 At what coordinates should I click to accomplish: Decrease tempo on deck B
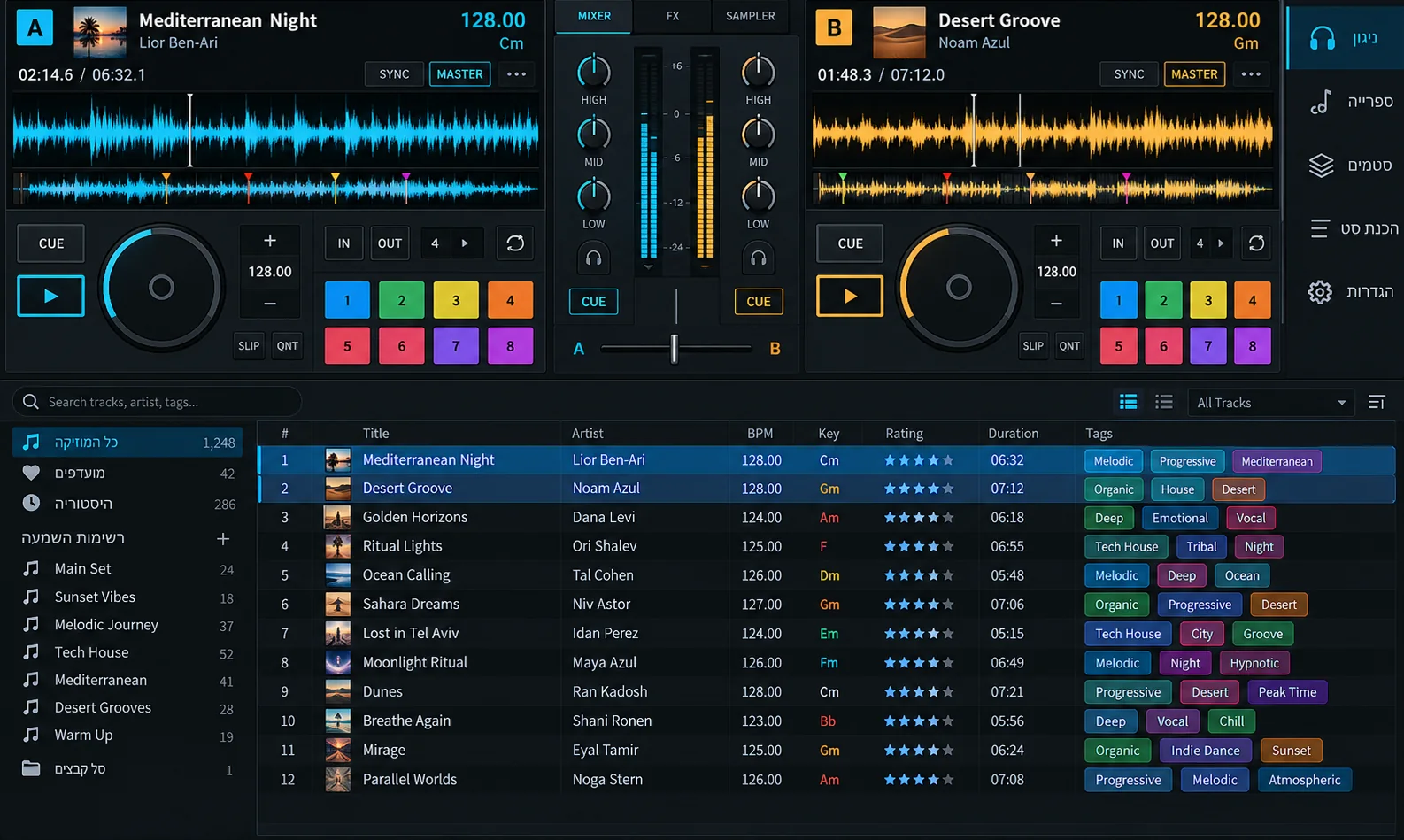(1056, 303)
